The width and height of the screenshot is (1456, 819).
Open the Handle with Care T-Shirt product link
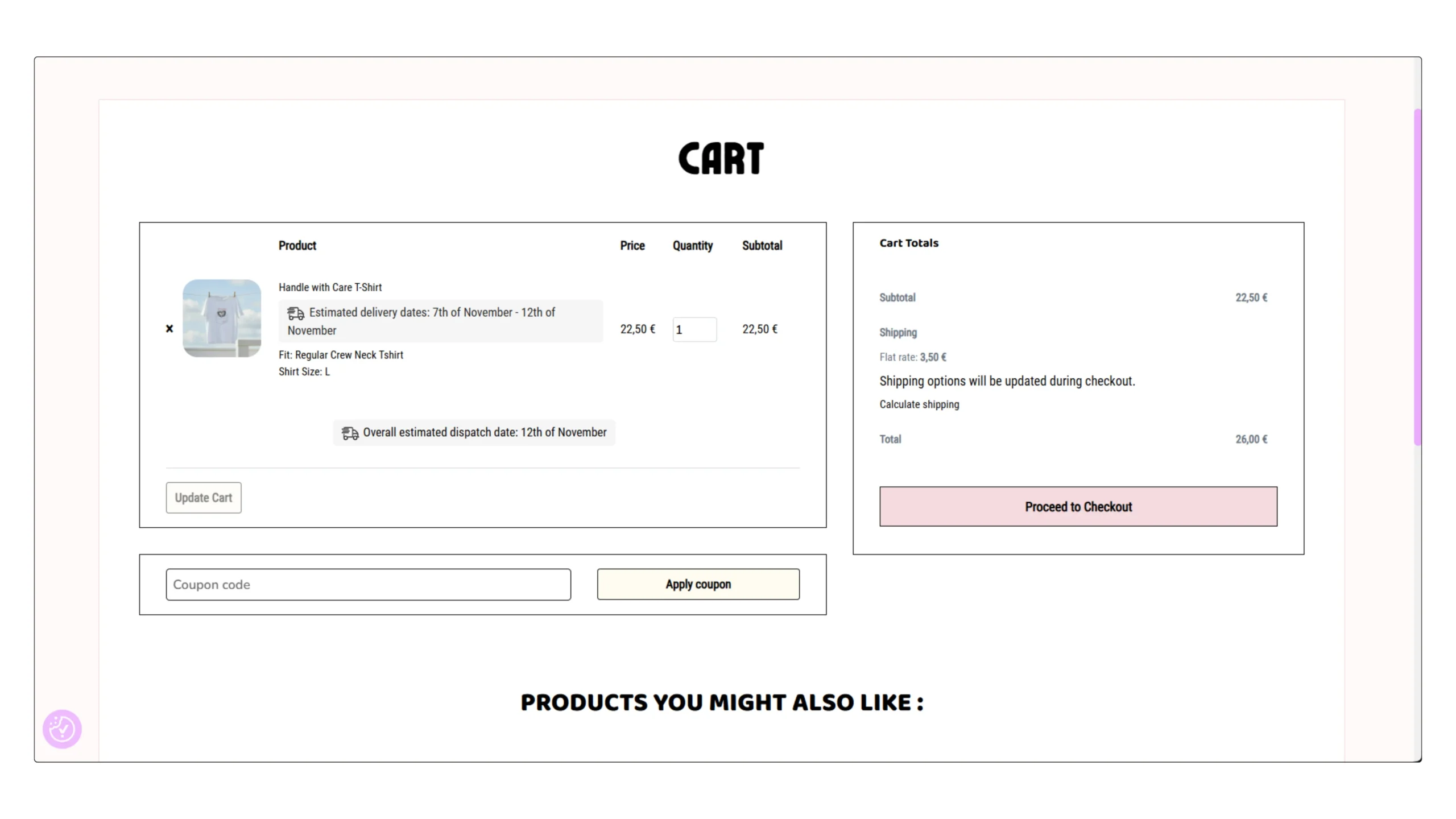point(330,287)
